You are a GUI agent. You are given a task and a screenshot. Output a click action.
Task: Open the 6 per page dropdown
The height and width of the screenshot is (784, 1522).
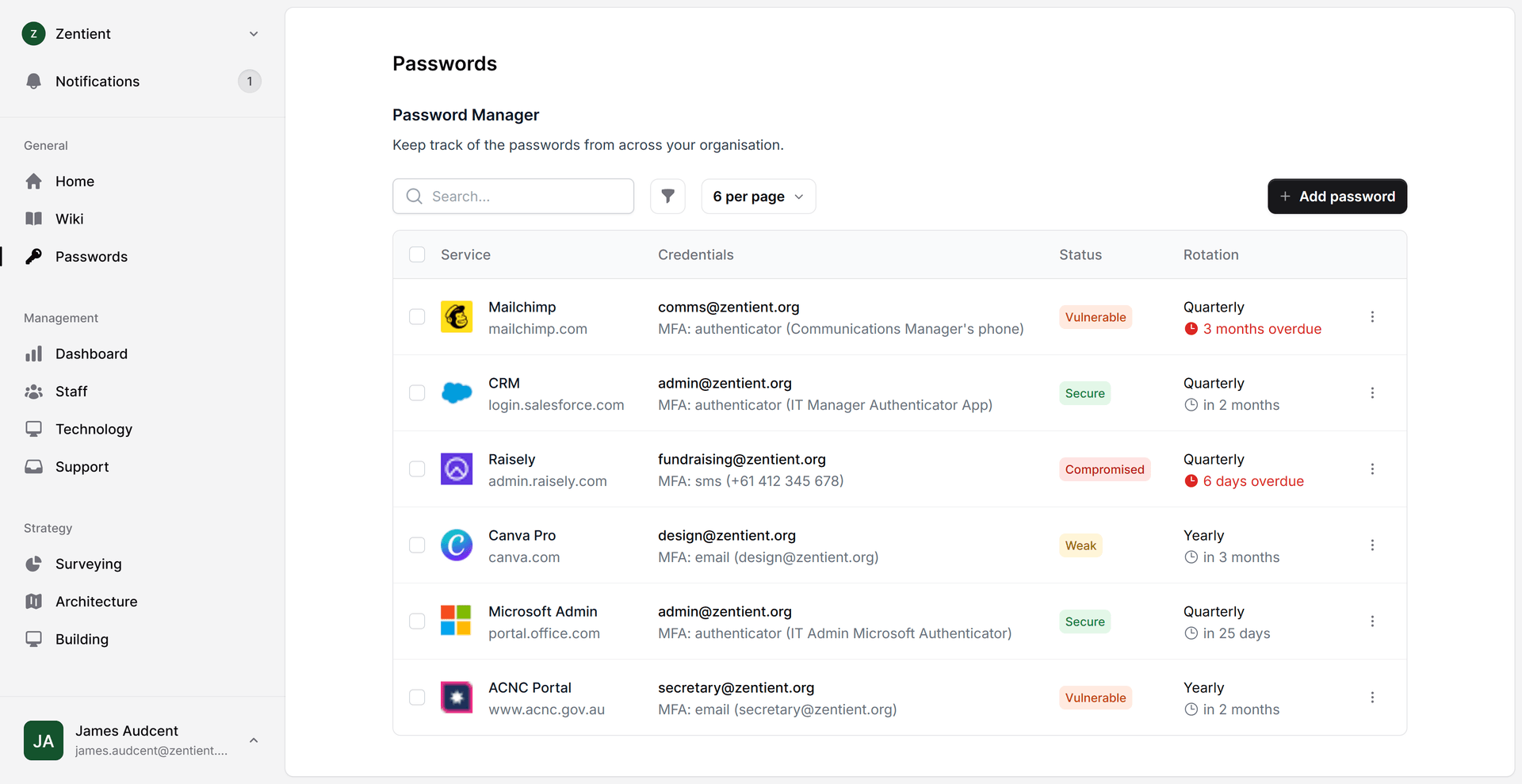point(758,196)
